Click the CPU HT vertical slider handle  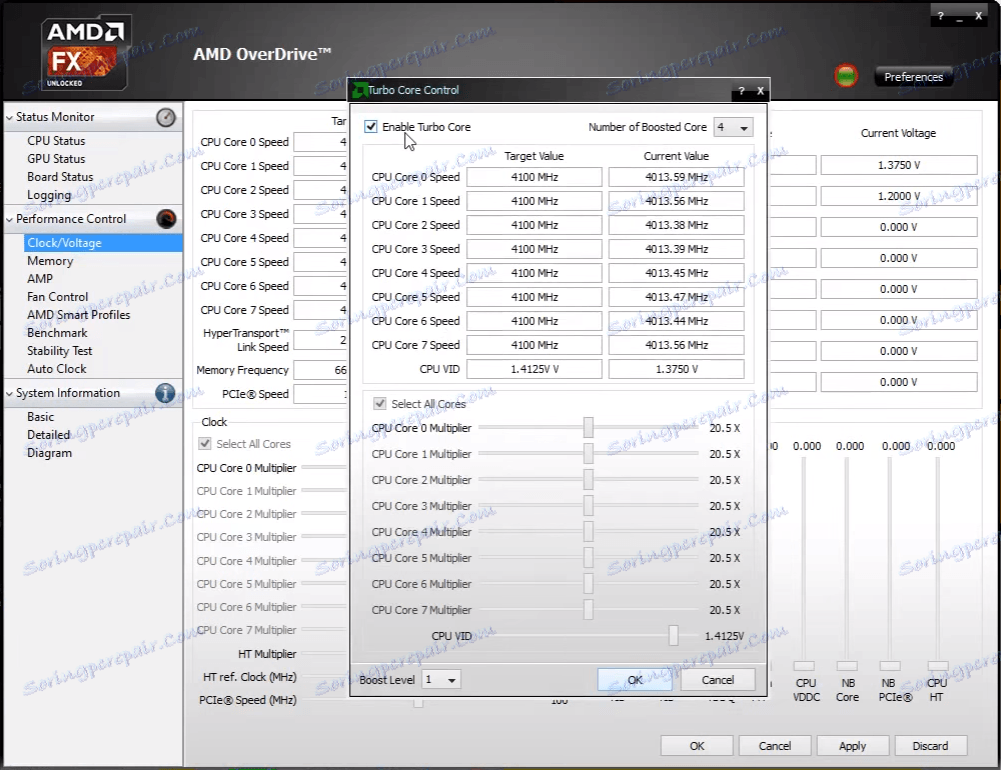click(x=938, y=666)
